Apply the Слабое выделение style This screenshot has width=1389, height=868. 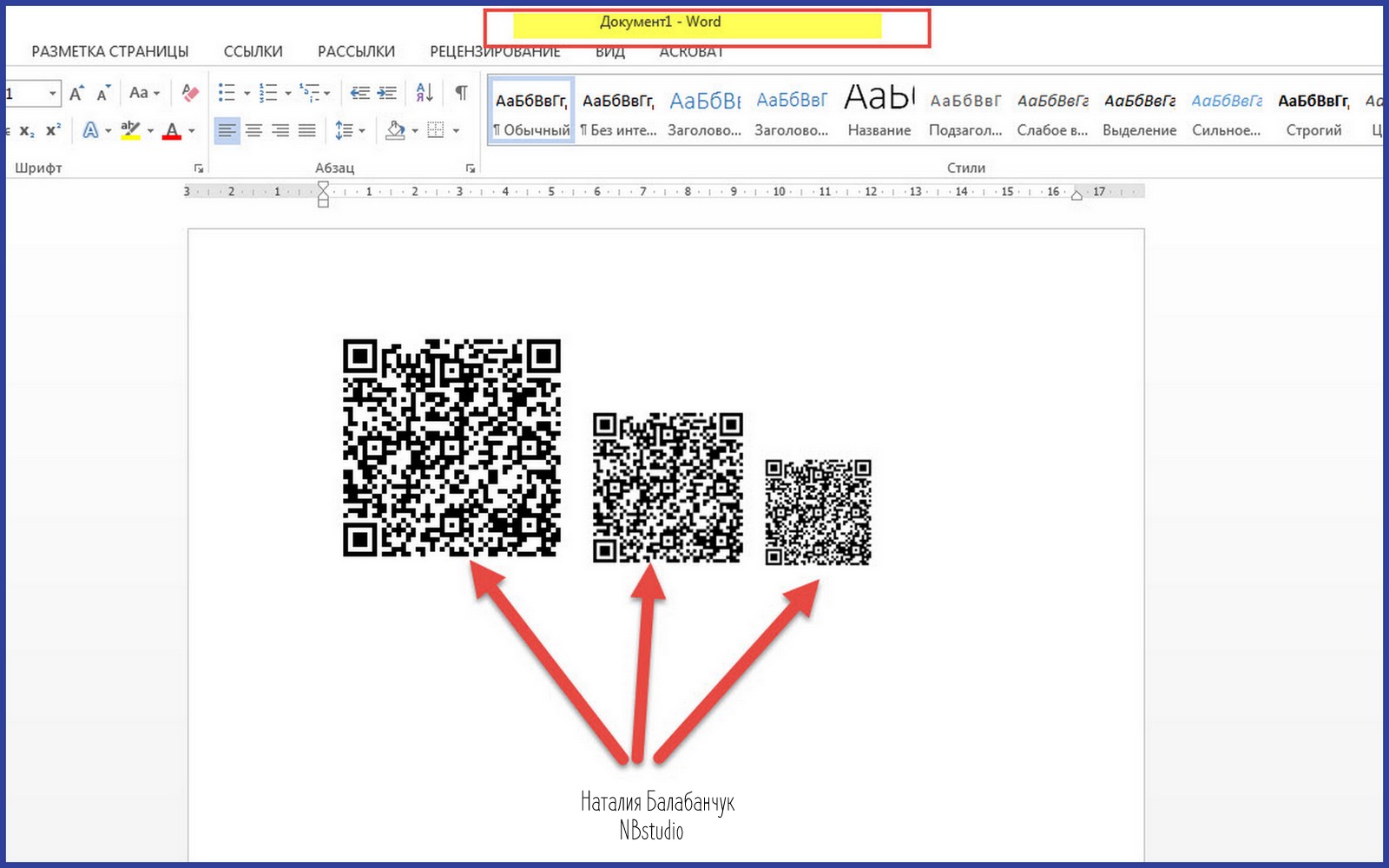coord(1052,110)
